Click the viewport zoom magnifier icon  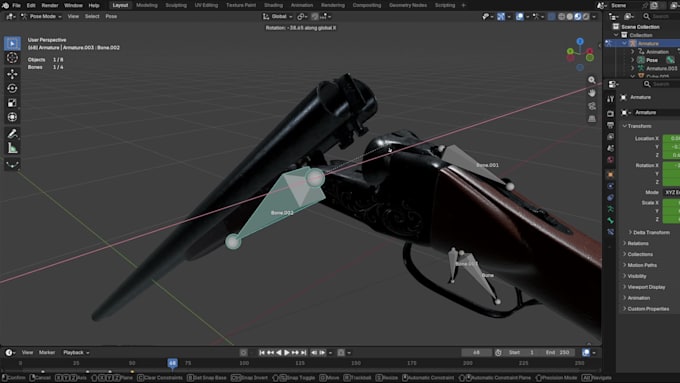coord(592,80)
